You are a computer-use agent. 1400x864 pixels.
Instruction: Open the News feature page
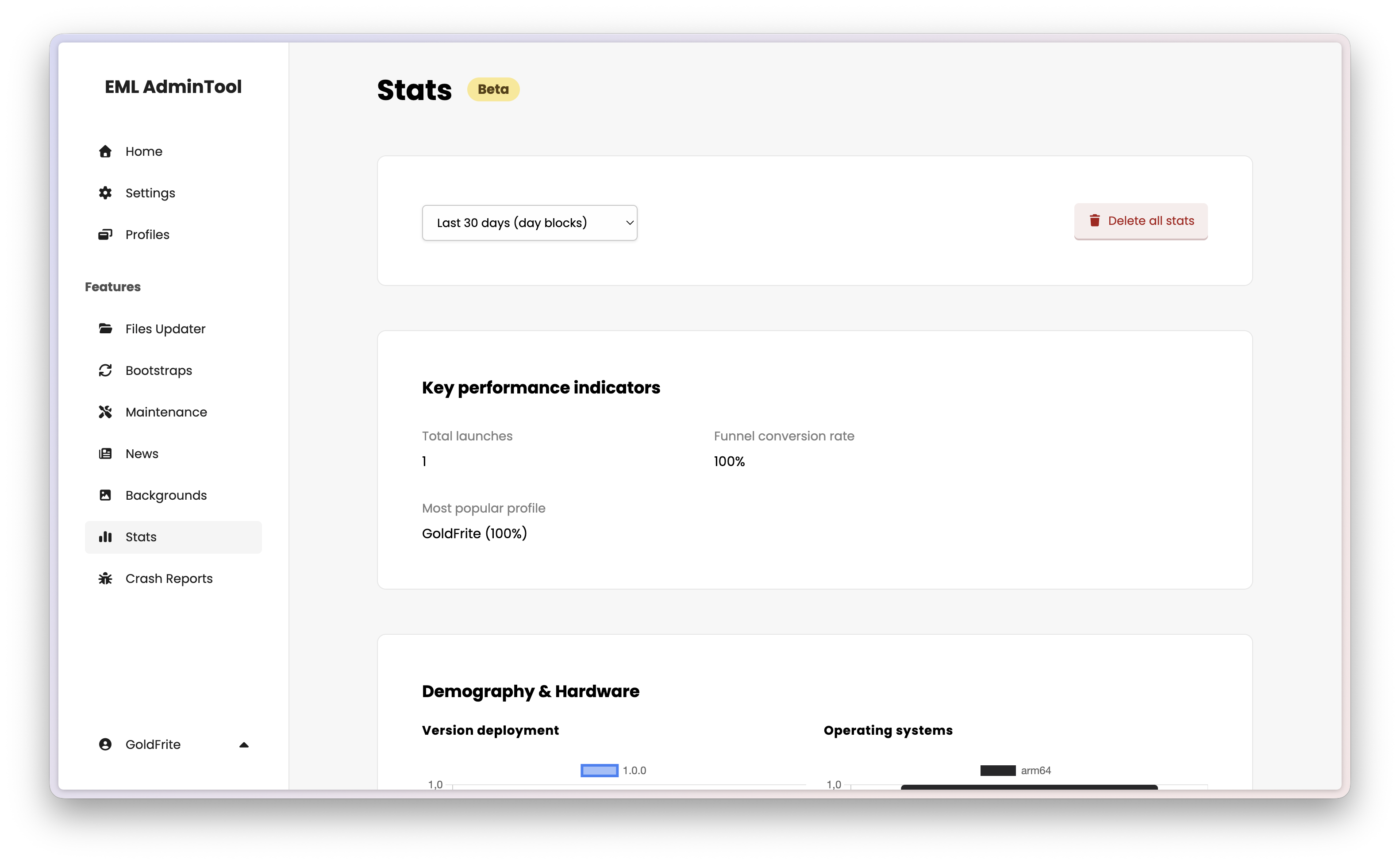(x=173, y=454)
